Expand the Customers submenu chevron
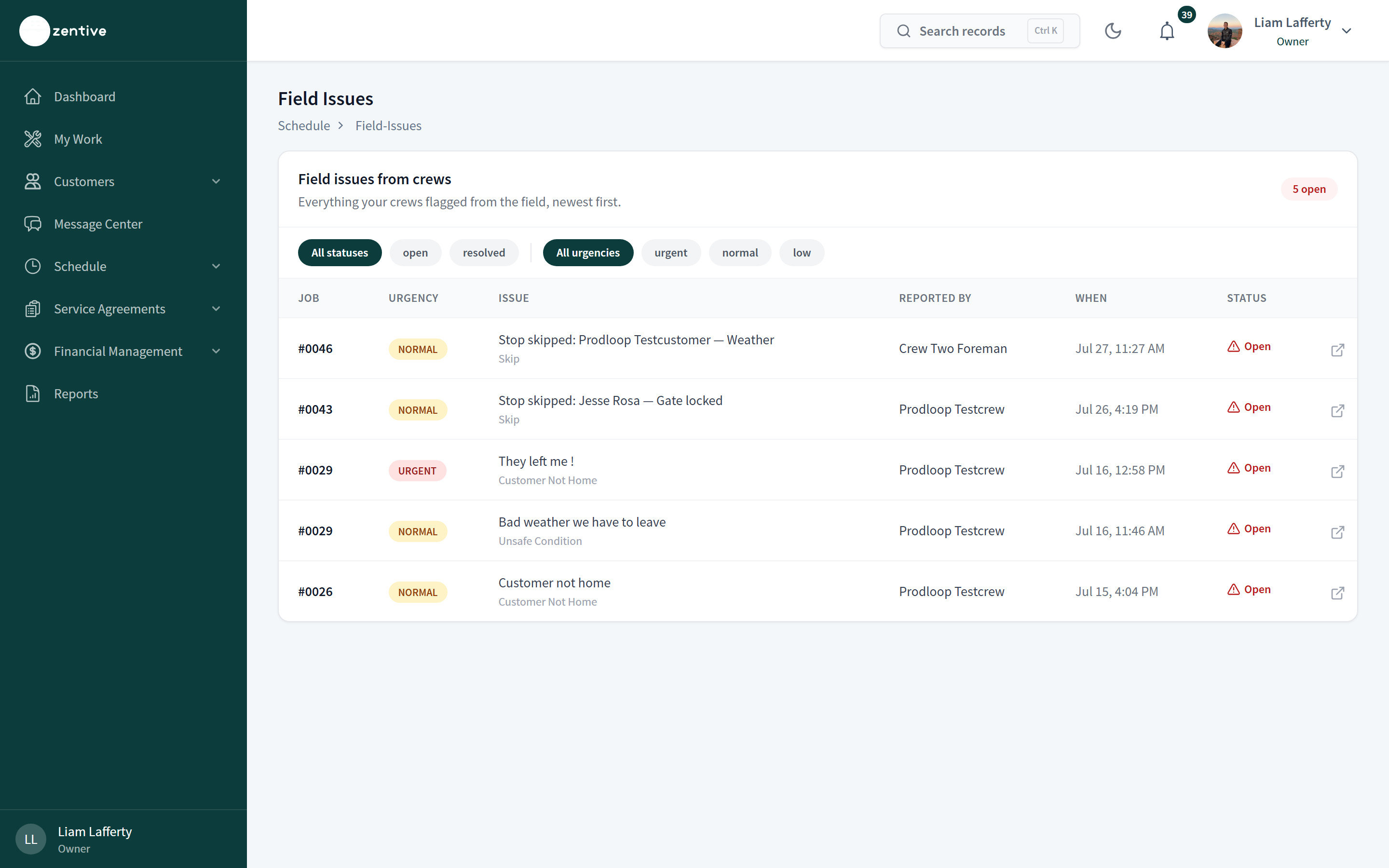Image resolution: width=1389 pixels, height=868 pixels. [x=217, y=181]
